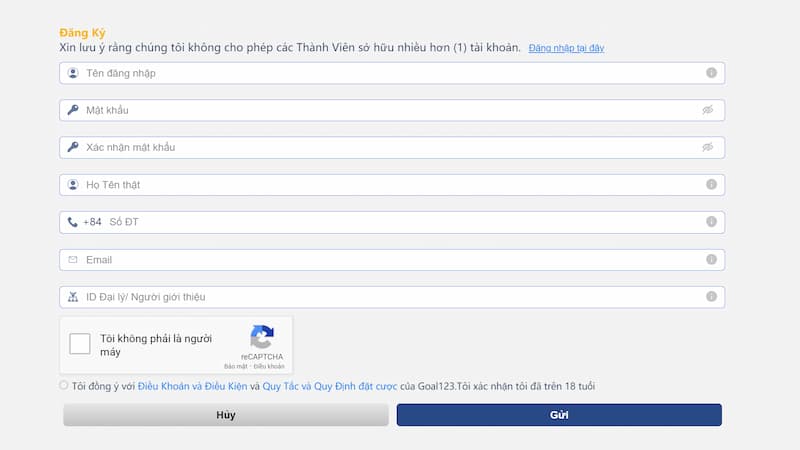Open the Đăng nhập tại đây link

[x=566, y=48]
